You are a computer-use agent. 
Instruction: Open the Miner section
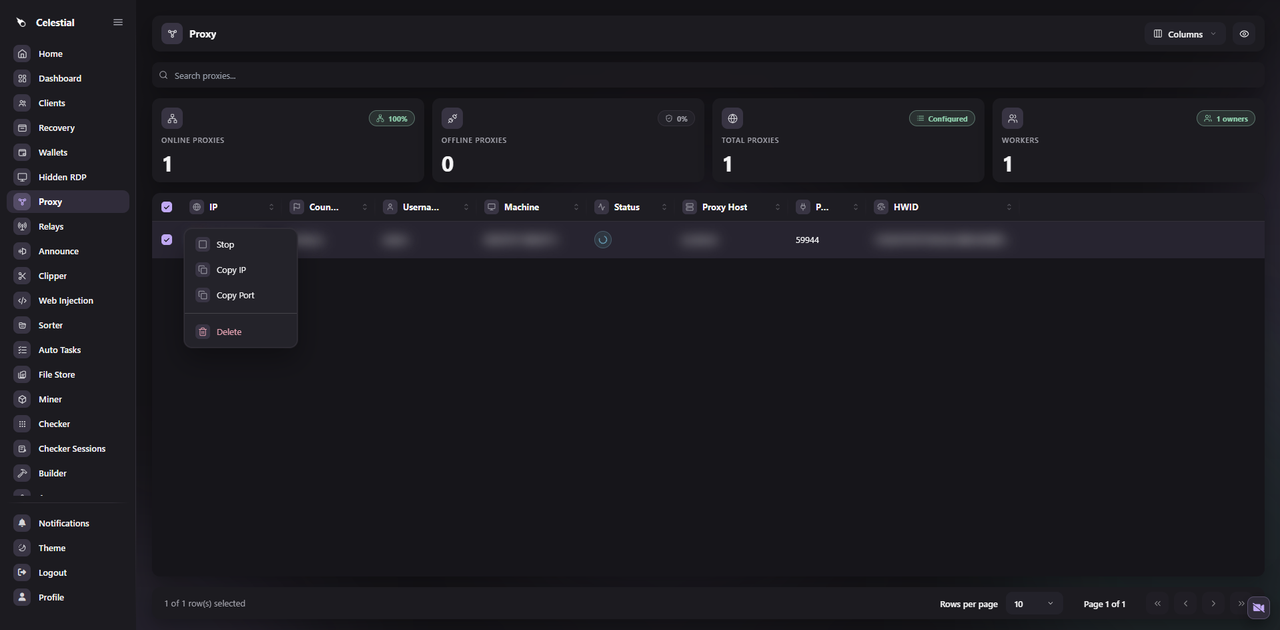coord(68,399)
